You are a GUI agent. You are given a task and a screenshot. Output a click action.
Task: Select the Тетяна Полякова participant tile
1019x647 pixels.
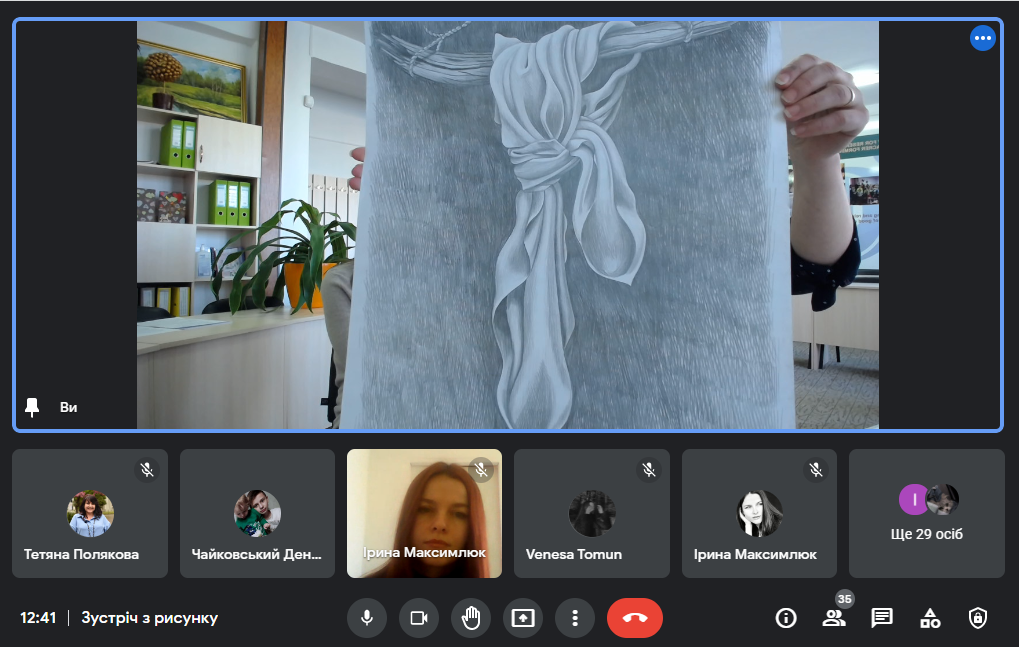click(x=90, y=513)
